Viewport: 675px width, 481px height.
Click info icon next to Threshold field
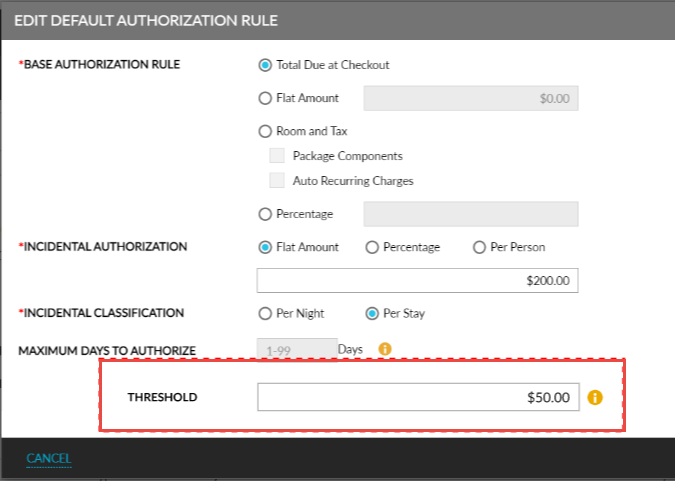[595, 397]
